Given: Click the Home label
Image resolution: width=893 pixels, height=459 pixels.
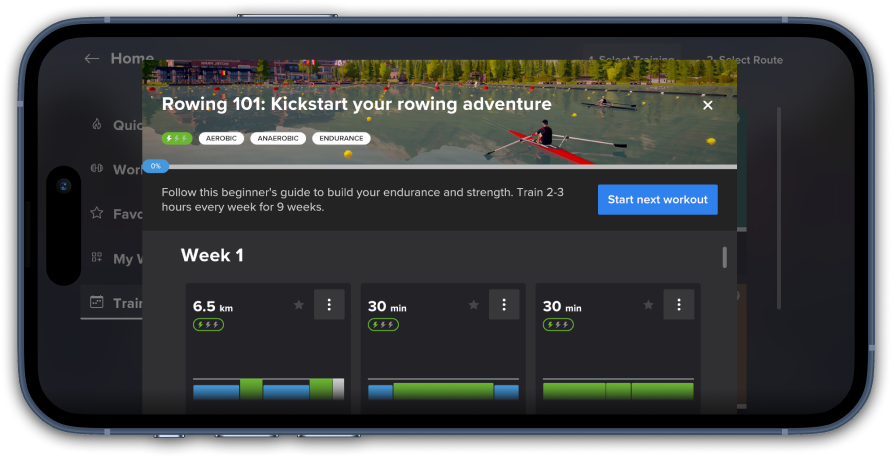Looking at the screenshot, I should pyautogui.click(x=132, y=58).
